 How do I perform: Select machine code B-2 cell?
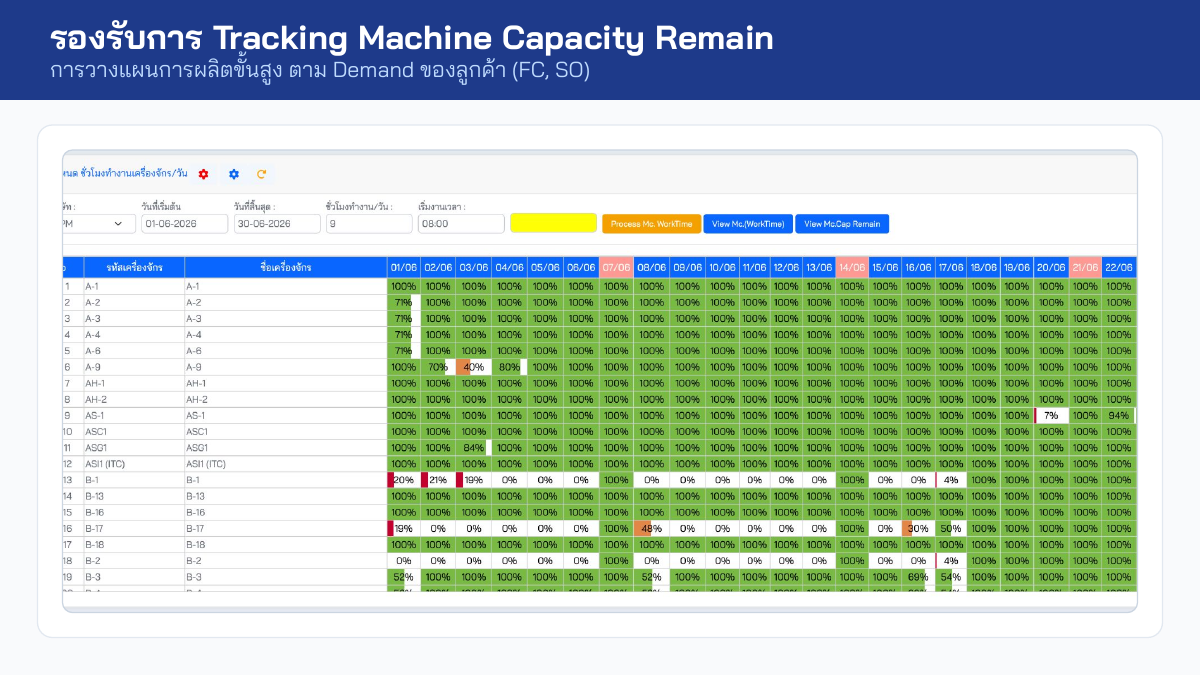point(132,561)
